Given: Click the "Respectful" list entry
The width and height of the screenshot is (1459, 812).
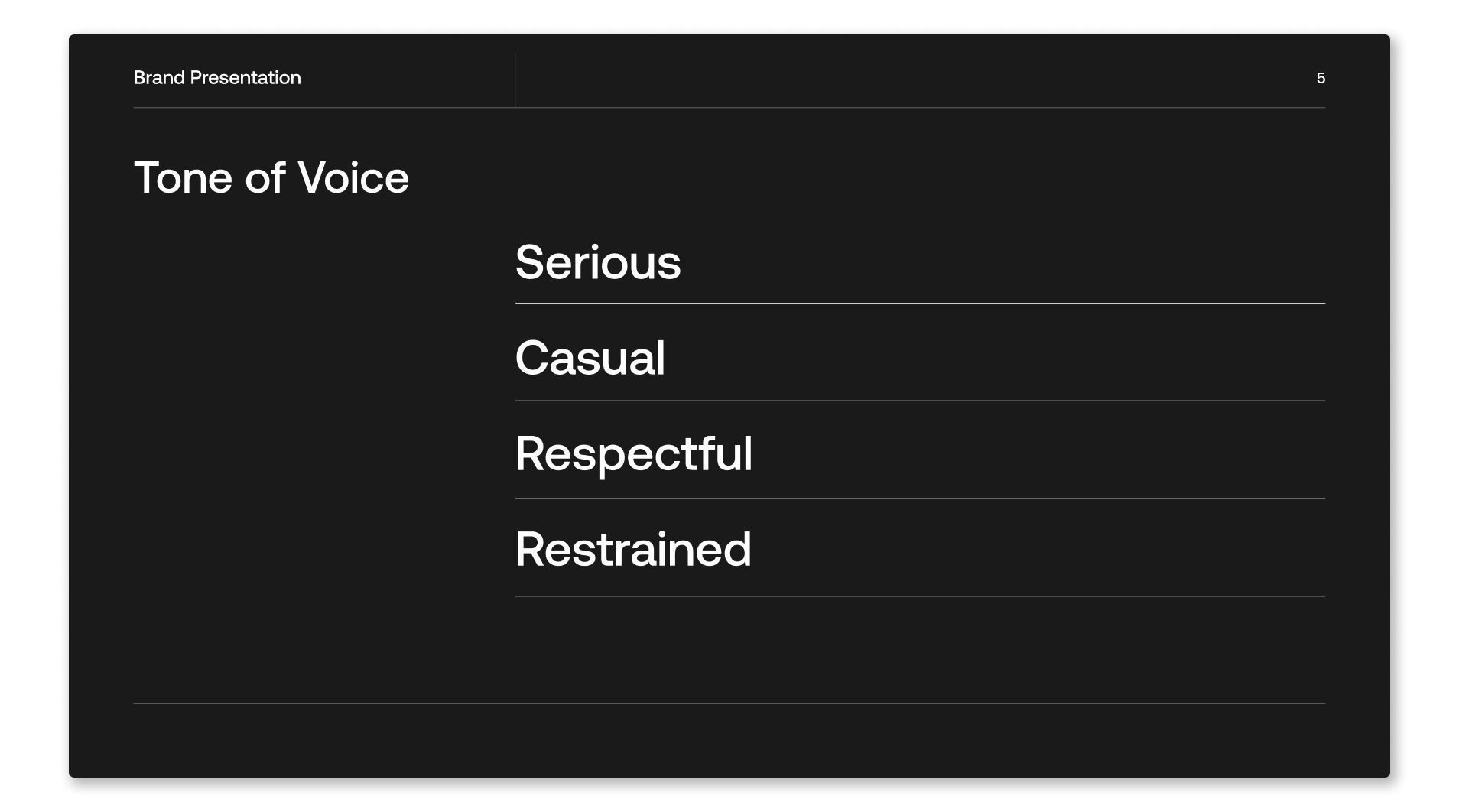Looking at the screenshot, I should pyautogui.click(x=633, y=453).
